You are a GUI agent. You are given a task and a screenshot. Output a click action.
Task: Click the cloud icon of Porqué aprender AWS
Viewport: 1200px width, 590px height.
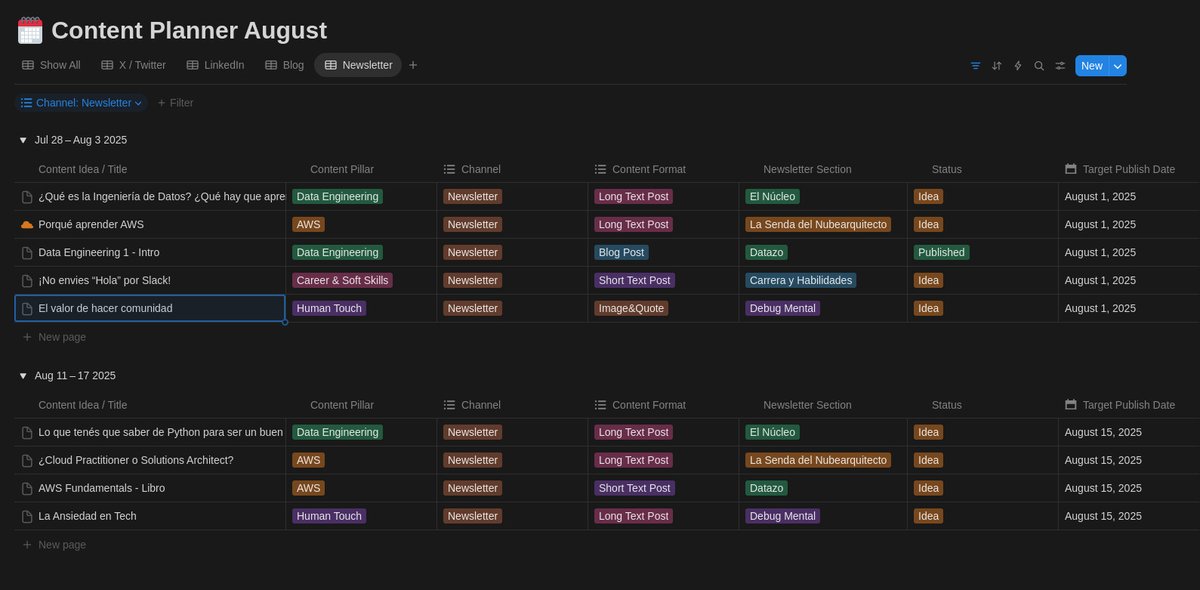click(27, 225)
